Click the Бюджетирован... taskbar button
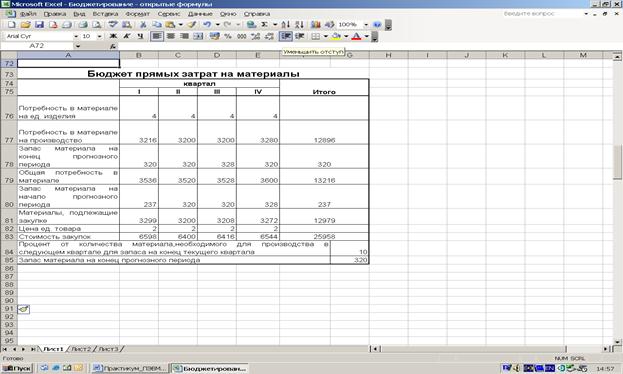Viewport: 623px width, 374px height. coord(209,368)
